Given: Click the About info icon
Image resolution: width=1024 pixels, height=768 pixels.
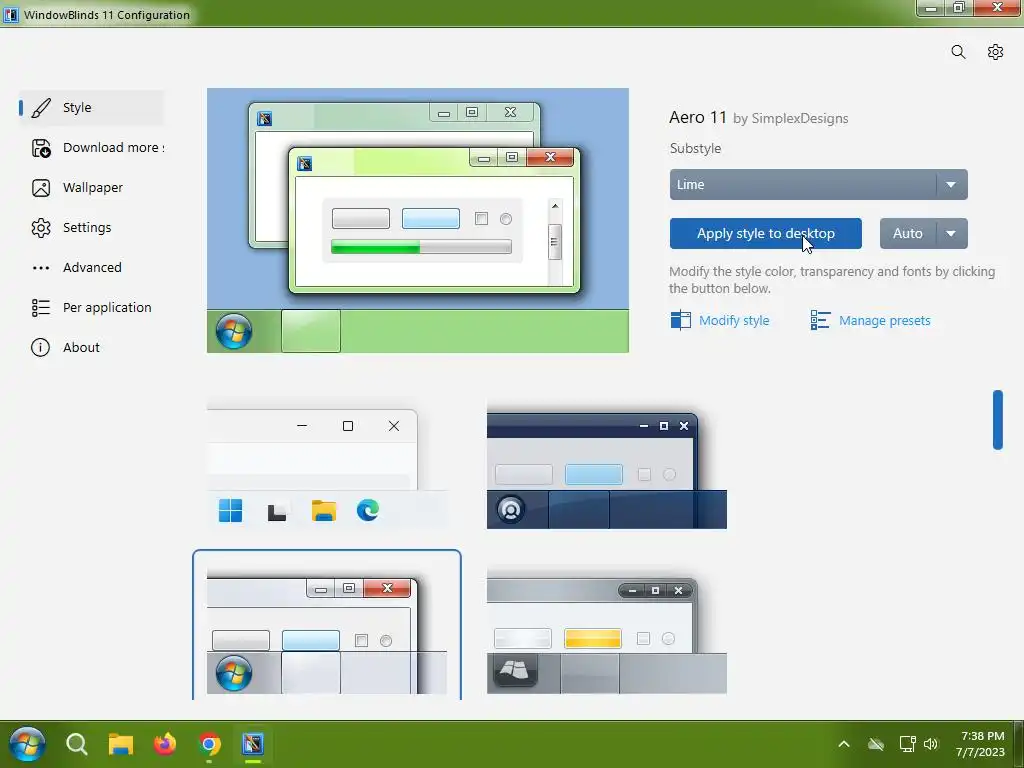Looking at the screenshot, I should pyautogui.click(x=40, y=347).
